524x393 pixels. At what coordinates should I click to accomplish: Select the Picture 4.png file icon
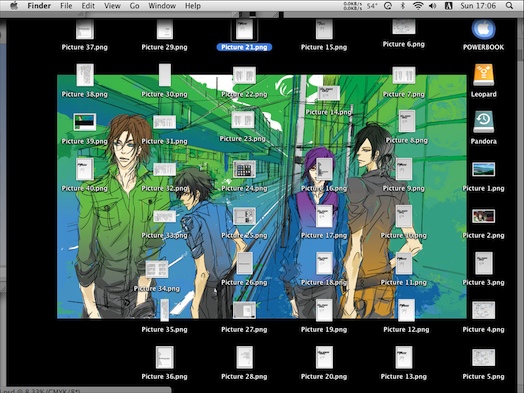point(484,310)
